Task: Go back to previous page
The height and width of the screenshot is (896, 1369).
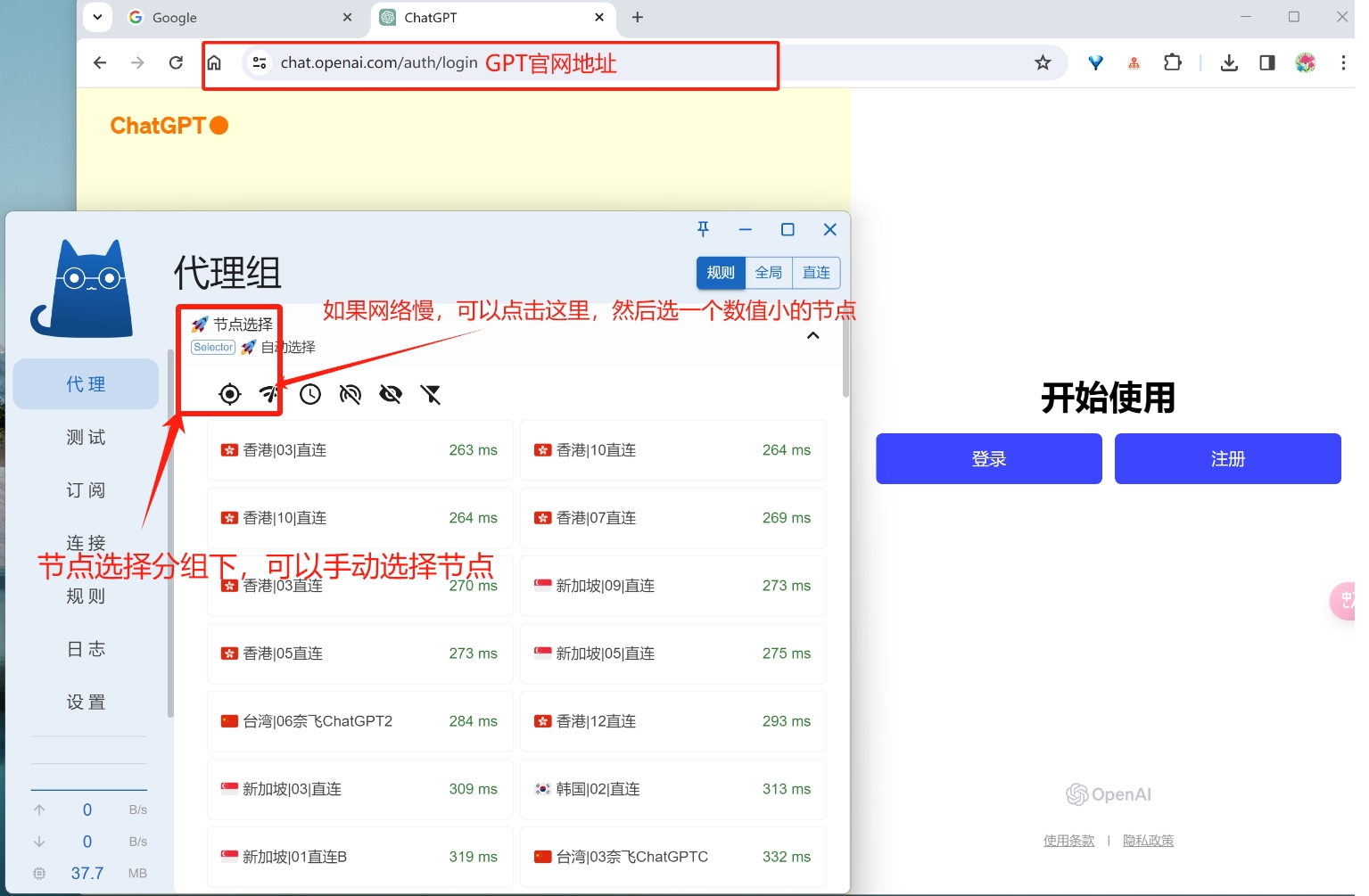Action: [100, 62]
